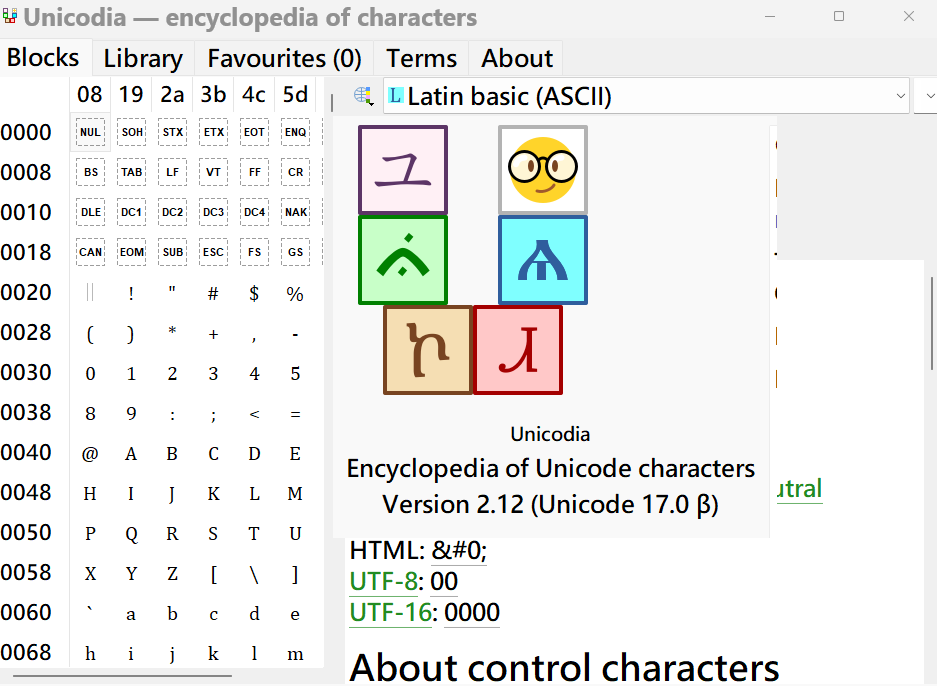Screen dimensions: 937x686
Task: Select the backslash character cell
Action: tap(254, 572)
